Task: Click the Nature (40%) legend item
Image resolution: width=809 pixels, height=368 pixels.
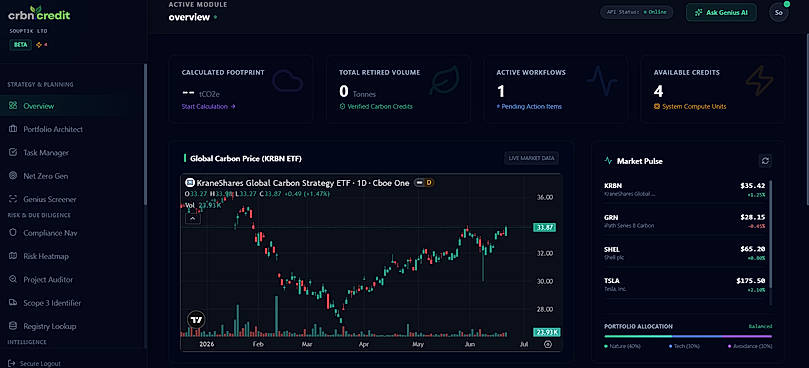Action: point(624,346)
